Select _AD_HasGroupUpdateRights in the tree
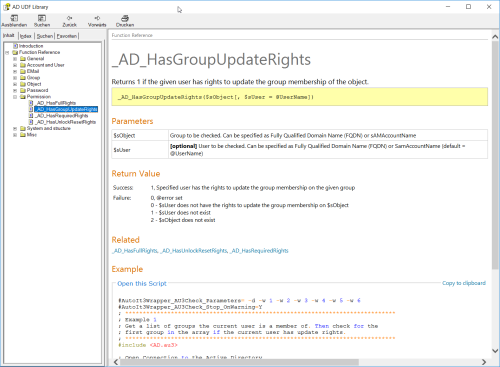Screen dimensions: 500x367 (66, 109)
